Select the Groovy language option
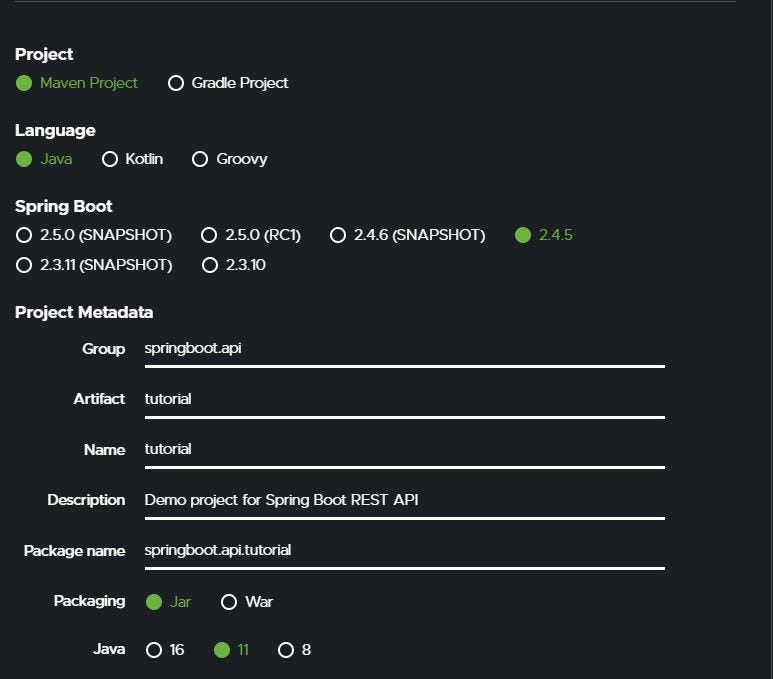773x679 pixels. pos(200,159)
